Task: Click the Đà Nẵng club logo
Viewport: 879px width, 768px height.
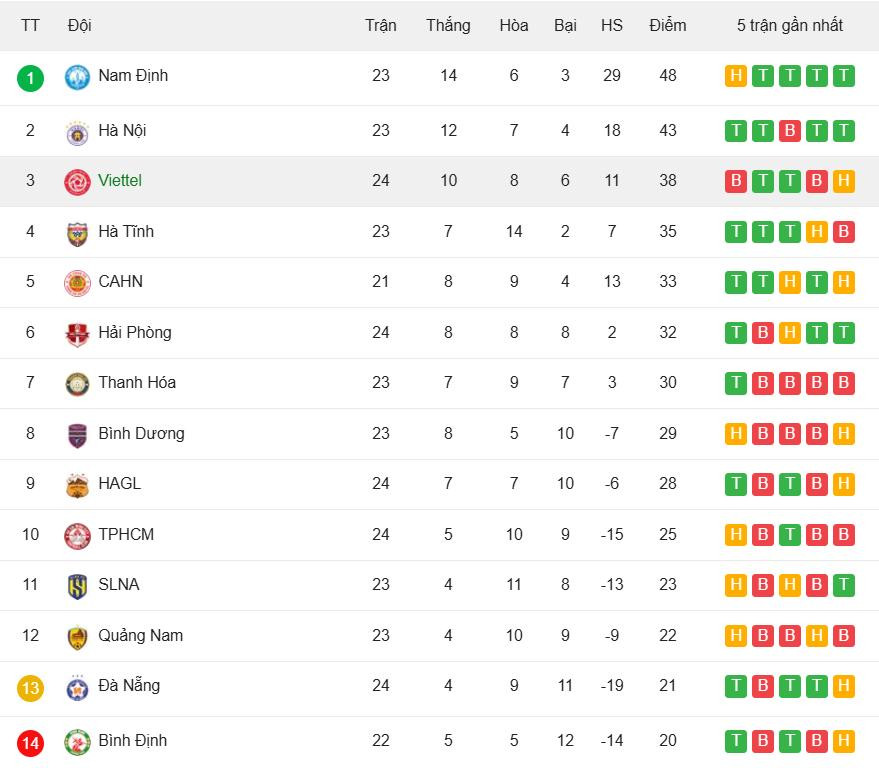Action: (77, 687)
